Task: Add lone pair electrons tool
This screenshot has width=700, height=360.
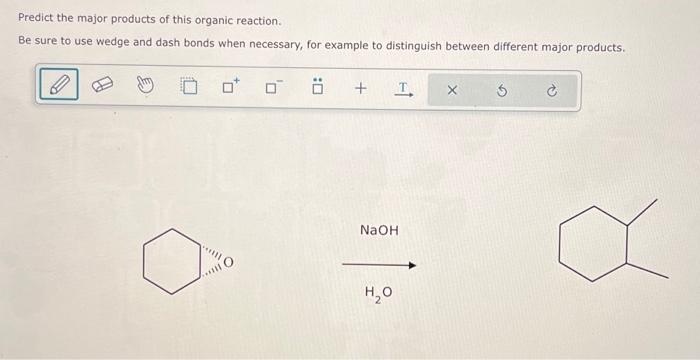Action: (317, 87)
